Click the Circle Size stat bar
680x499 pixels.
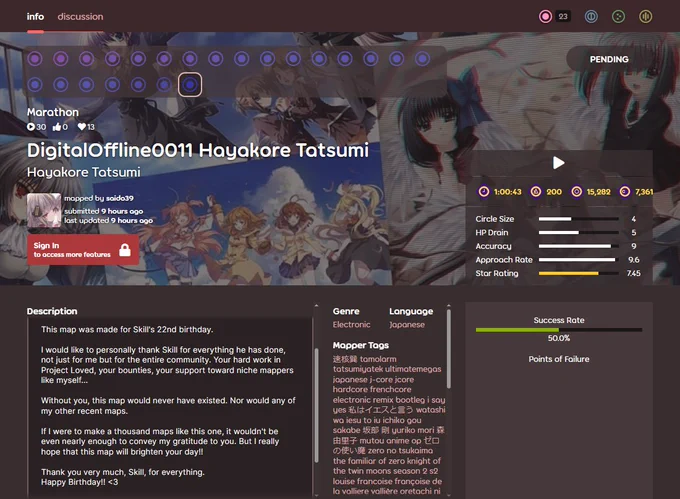coord(579,219)
